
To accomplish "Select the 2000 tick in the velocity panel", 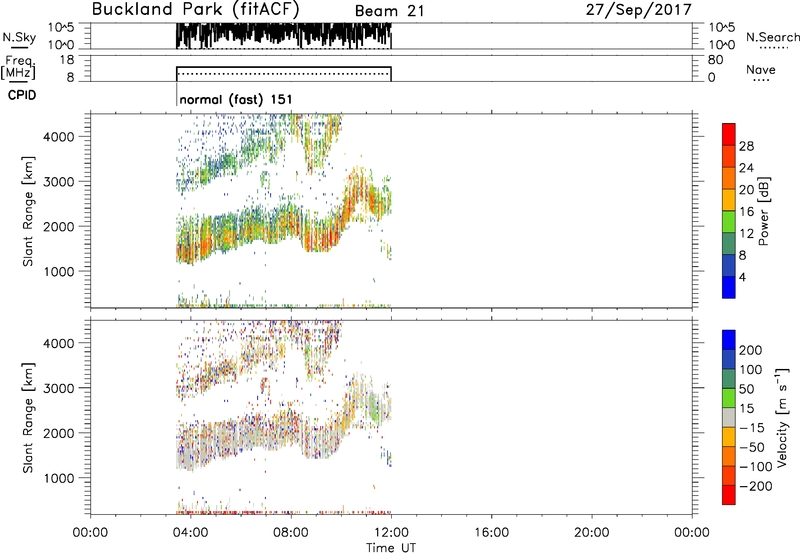I will [x=59, y=433].
